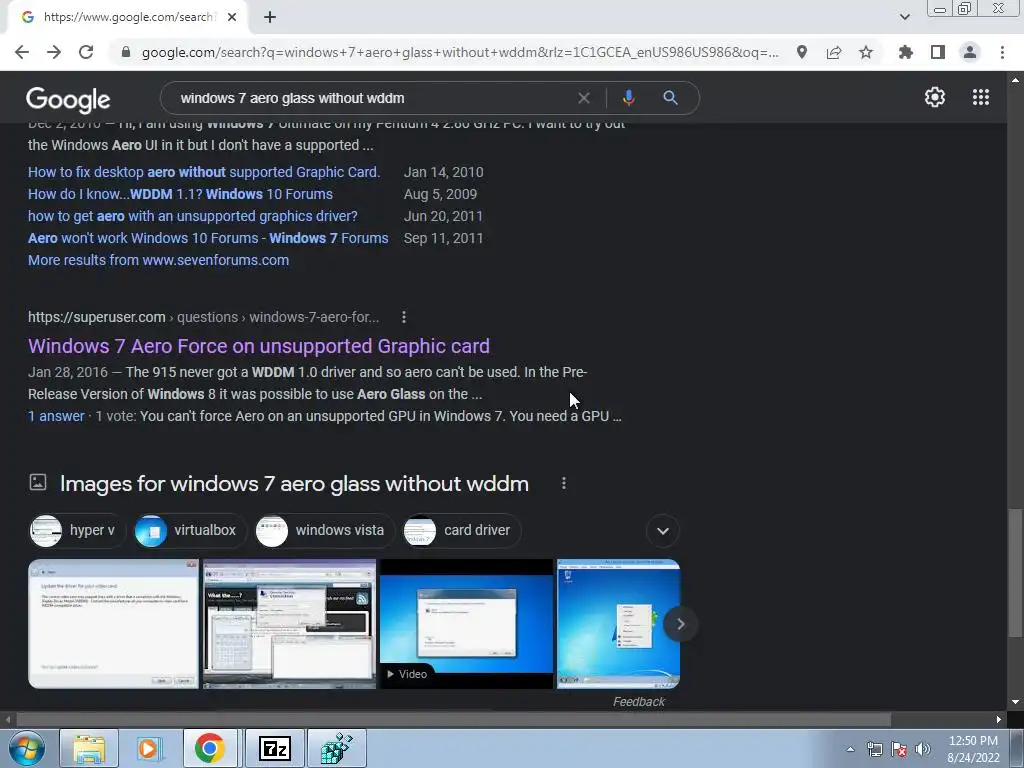Viewport: 1024px width, 768px height.
Task: Filter images by 'windows vista' chip
Action: 323,530
